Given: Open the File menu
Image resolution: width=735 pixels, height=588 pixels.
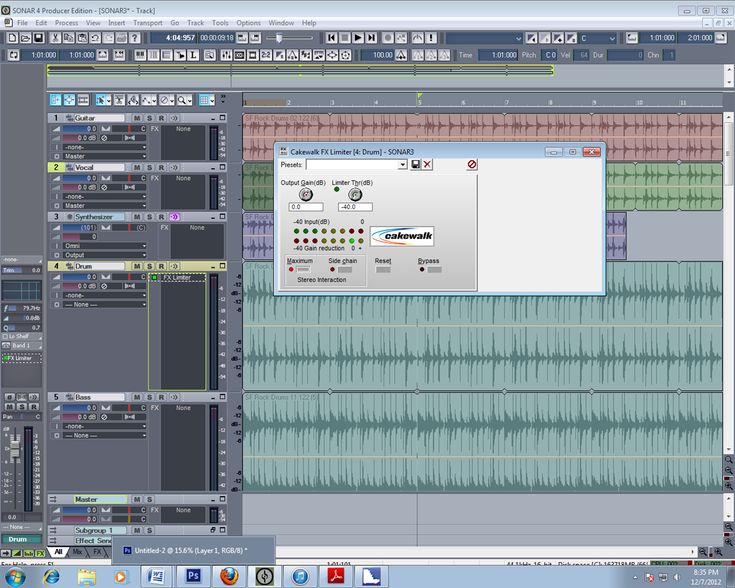Looking at the screenshot, I should tap(22, 23).
